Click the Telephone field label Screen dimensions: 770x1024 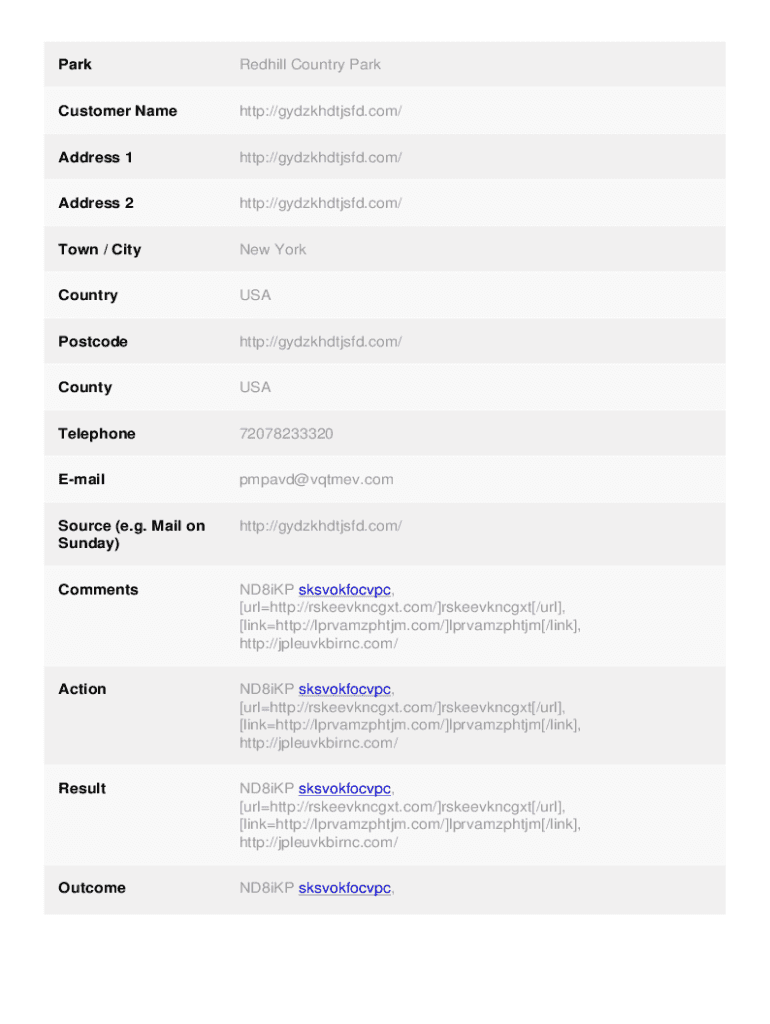(97, 434)
